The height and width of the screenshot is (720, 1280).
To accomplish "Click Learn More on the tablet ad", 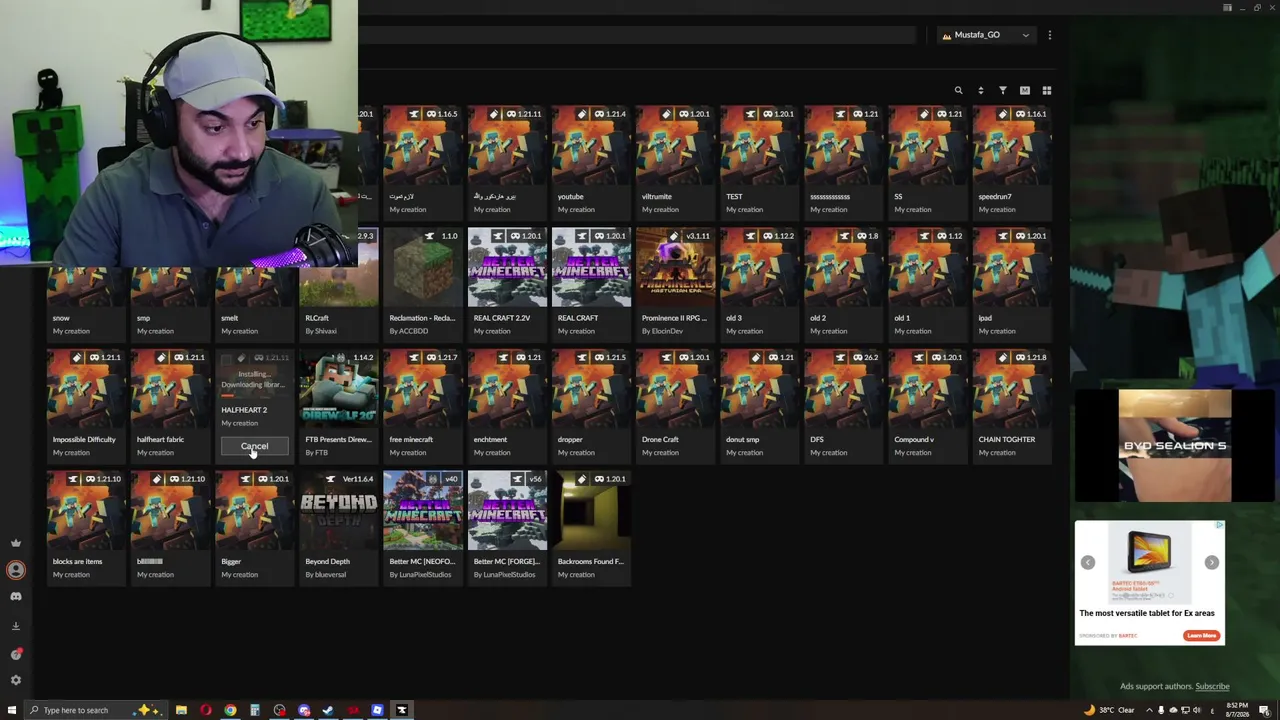I will pos(1201,636).
